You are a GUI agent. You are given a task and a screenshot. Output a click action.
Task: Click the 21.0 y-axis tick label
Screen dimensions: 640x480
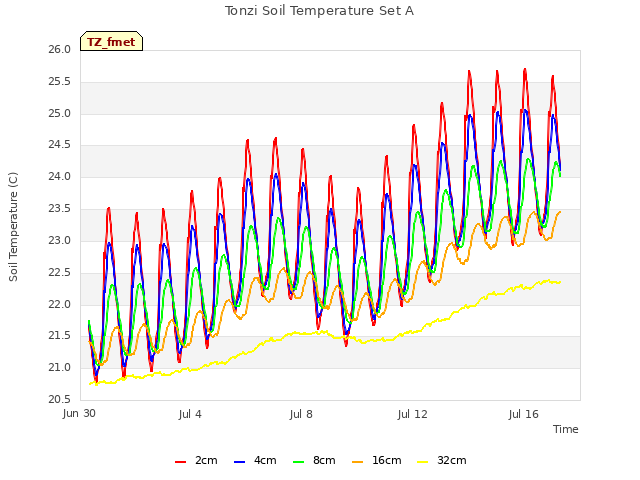(x=60, y=367)
